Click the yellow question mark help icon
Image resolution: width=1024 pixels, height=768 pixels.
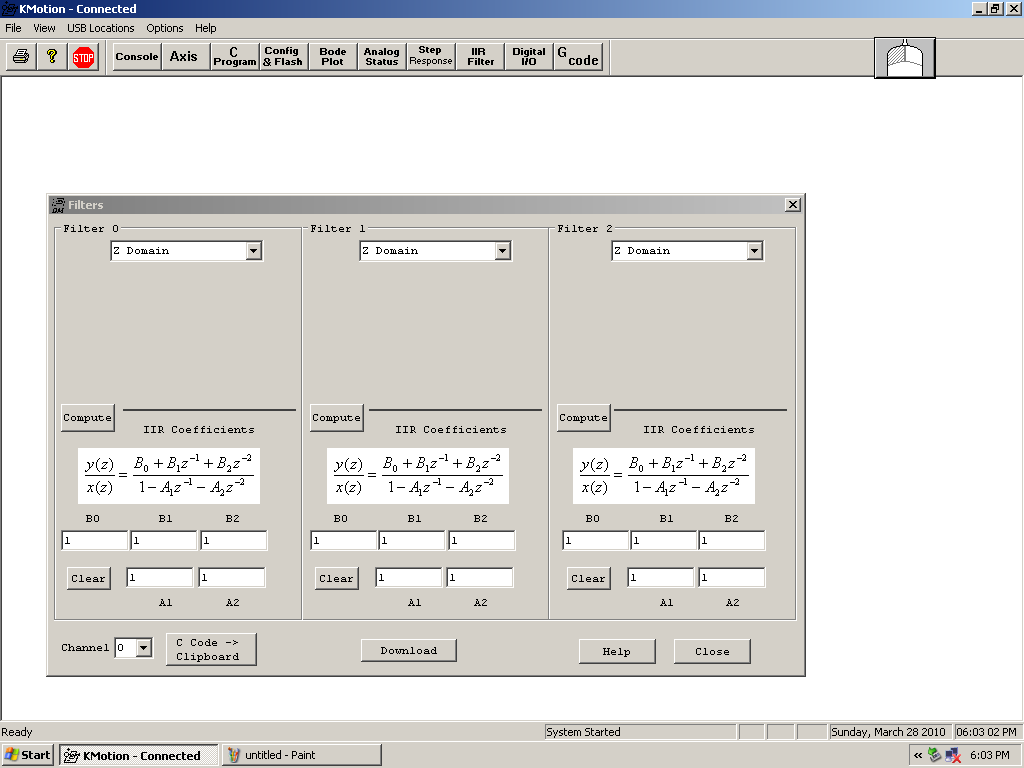[x=52, y=57]
